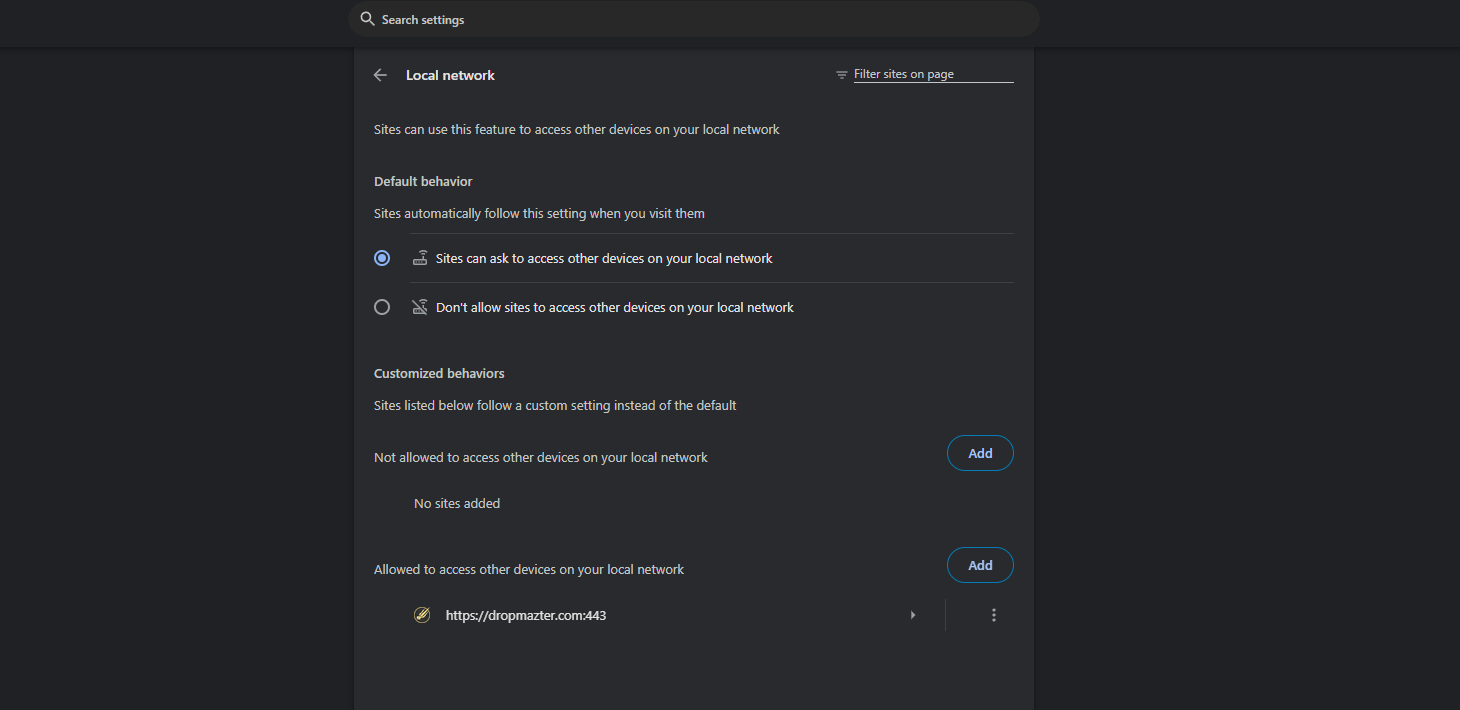Add a site to the Allowed list

pos(980,565)
